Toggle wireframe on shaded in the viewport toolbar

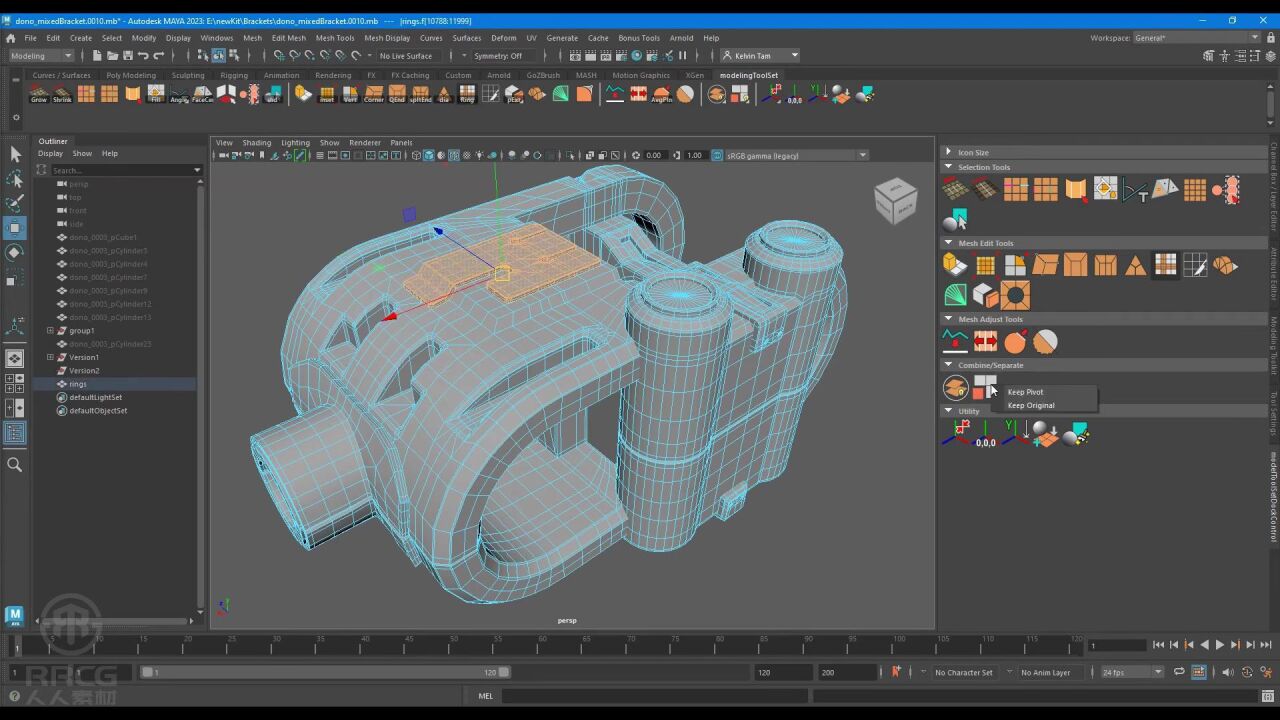tap(456, 155)
